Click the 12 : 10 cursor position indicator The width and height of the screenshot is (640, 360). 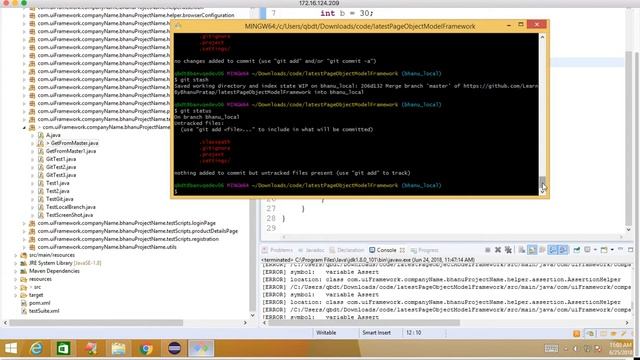coord(413,333)
